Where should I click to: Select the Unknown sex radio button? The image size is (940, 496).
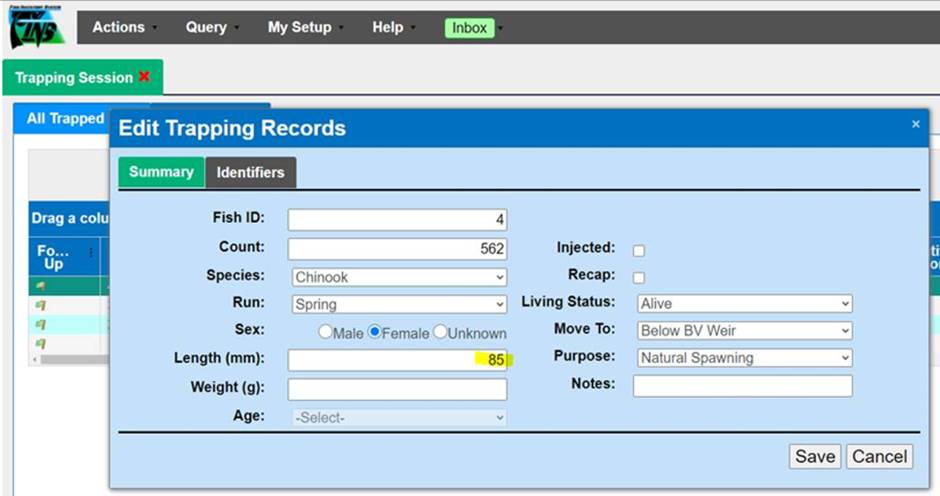pyautogui.click(x=440, y=332)
